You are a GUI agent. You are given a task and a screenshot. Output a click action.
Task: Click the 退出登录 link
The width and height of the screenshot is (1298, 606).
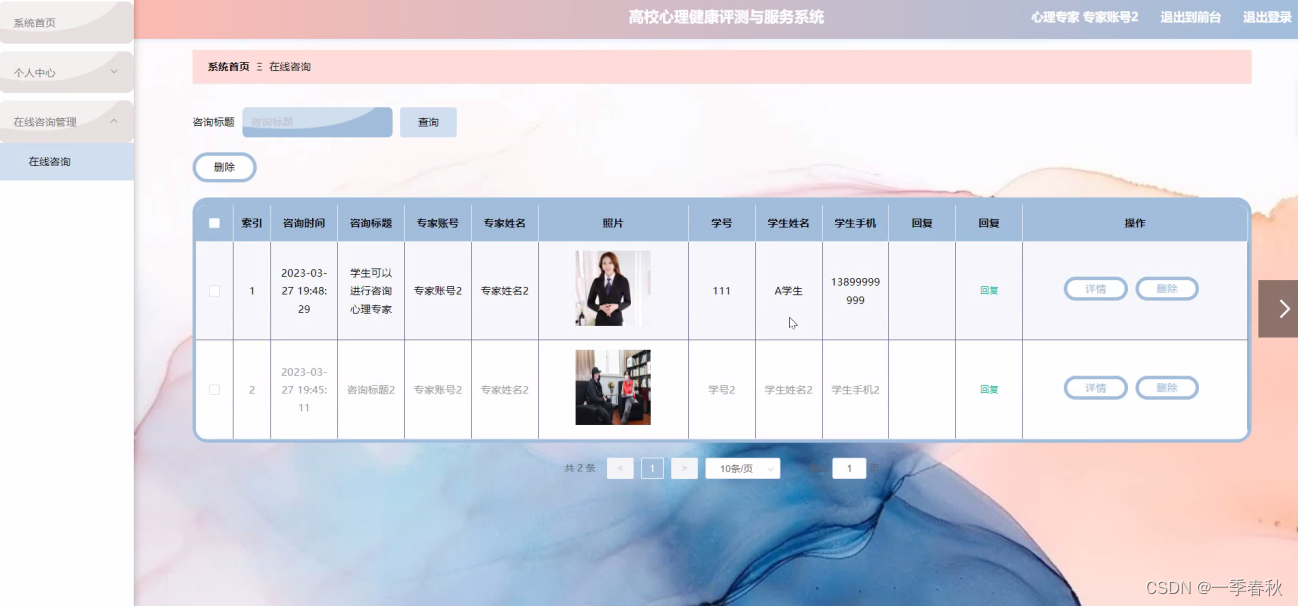click(1267, 17)
